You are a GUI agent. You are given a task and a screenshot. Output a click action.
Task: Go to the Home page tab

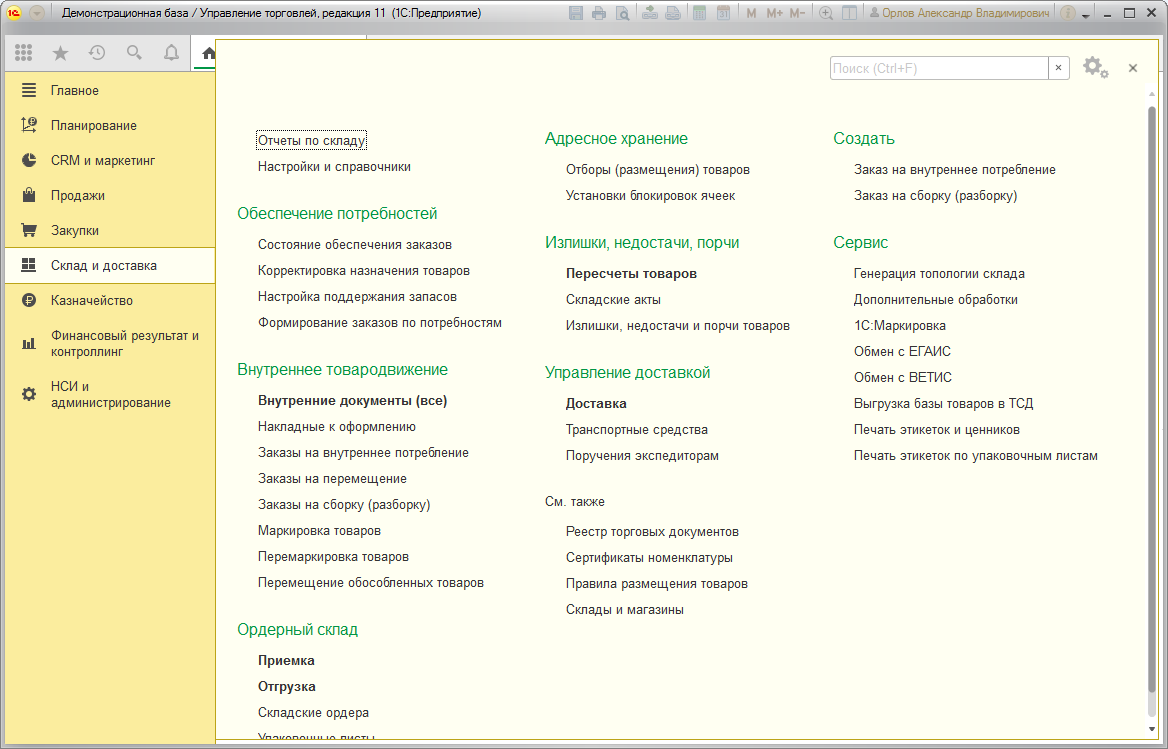pyautogui.click(x=208, y=53)
